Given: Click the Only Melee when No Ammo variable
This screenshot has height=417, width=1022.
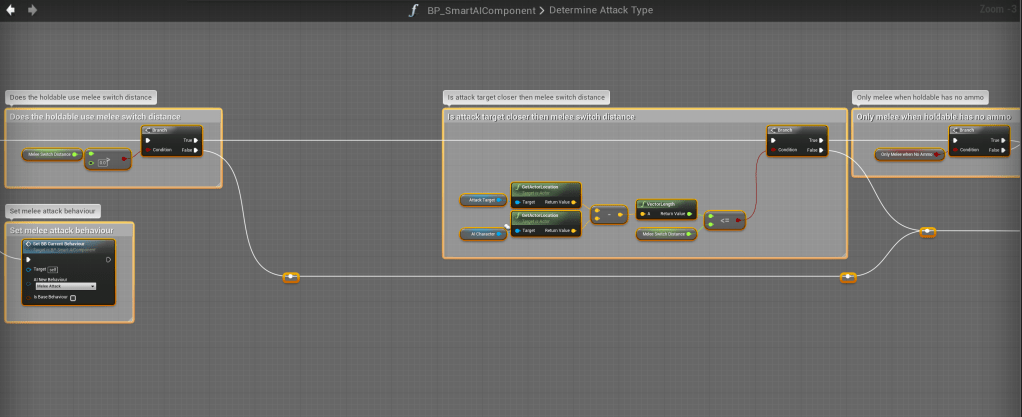Looking at the screenshot, I should pos(908,154).
